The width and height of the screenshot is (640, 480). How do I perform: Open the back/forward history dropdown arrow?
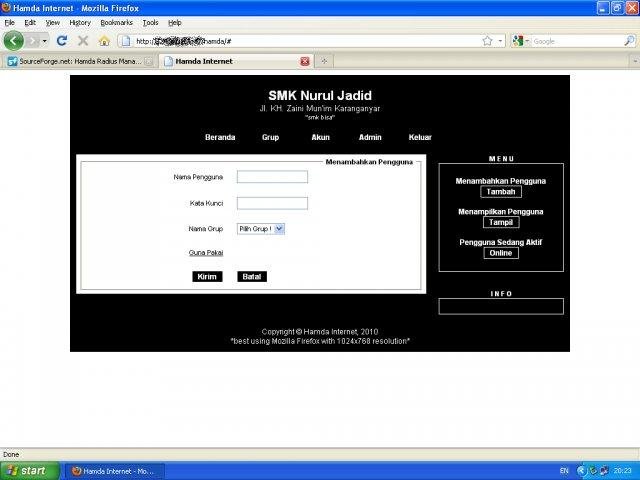[44, 41]
